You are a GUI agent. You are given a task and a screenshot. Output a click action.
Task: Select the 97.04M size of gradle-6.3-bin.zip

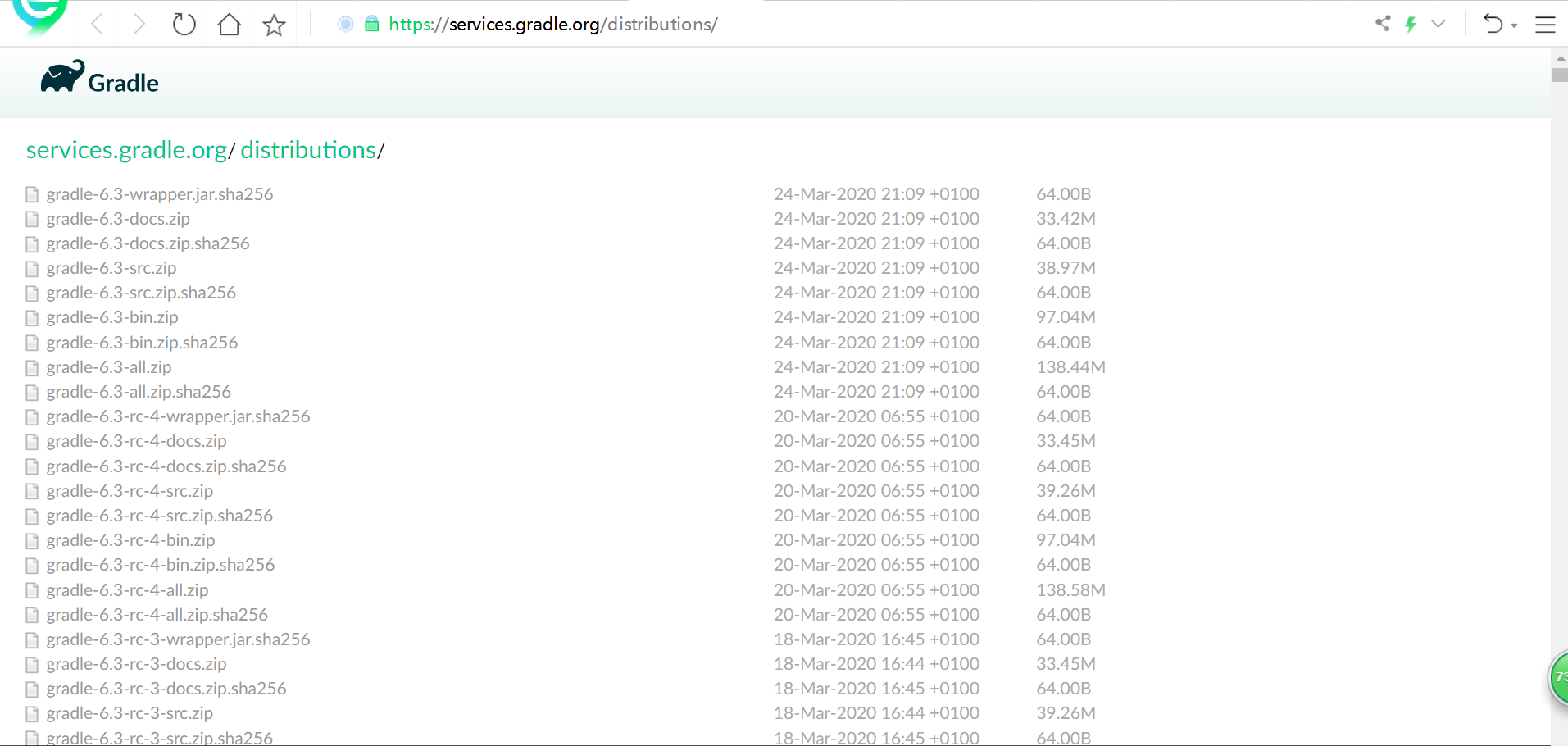1066,317
